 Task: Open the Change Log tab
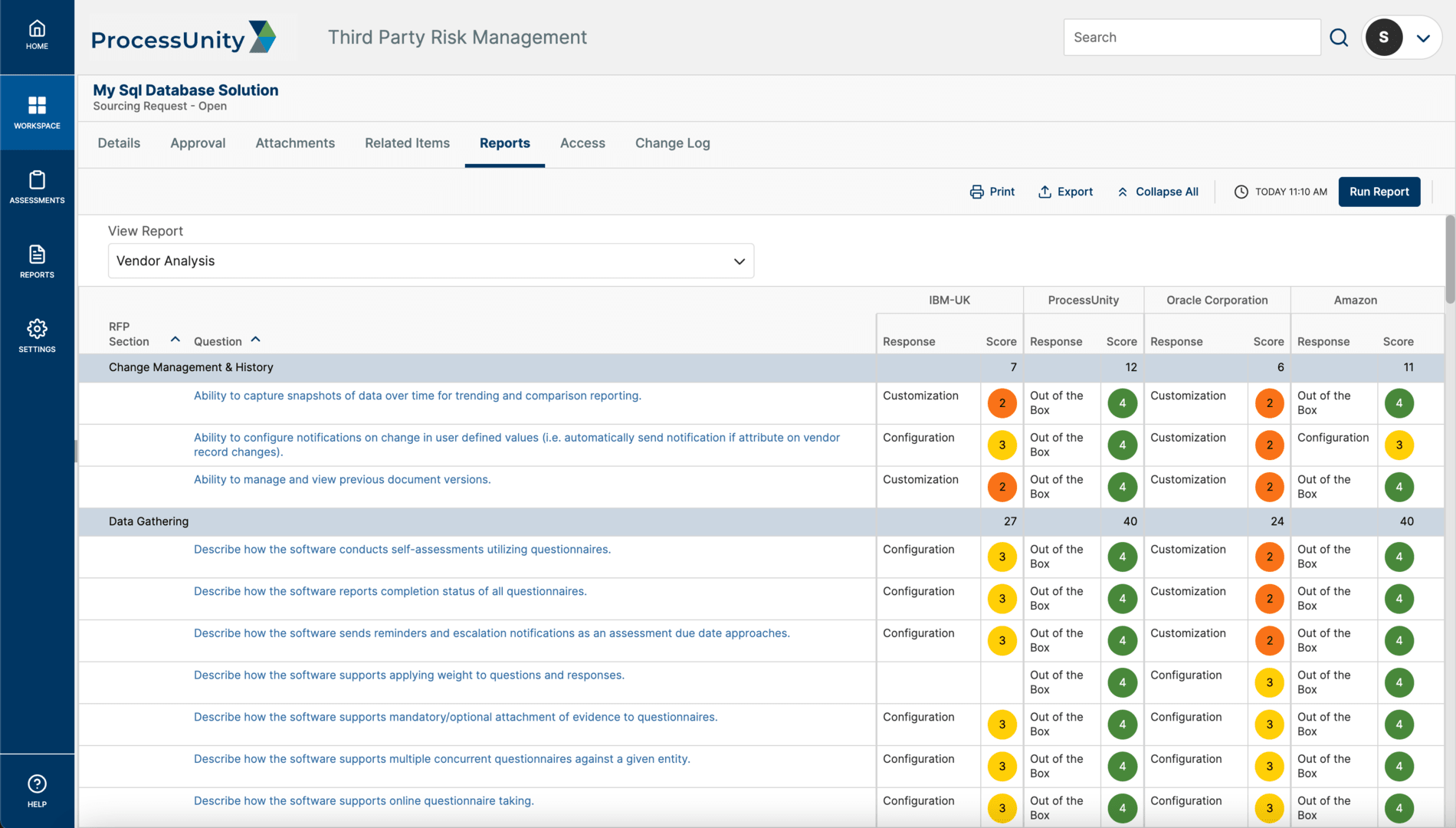pos(672,143)
